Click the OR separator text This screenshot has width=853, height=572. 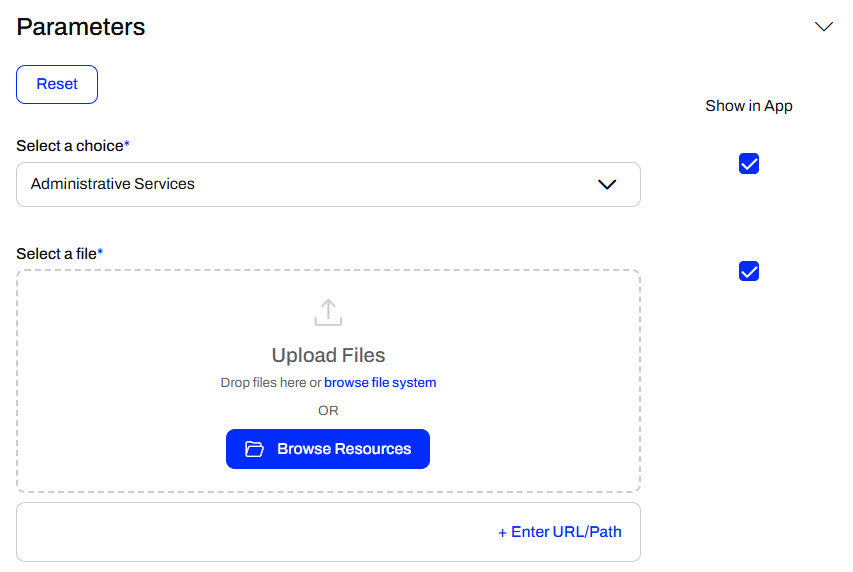328,411
